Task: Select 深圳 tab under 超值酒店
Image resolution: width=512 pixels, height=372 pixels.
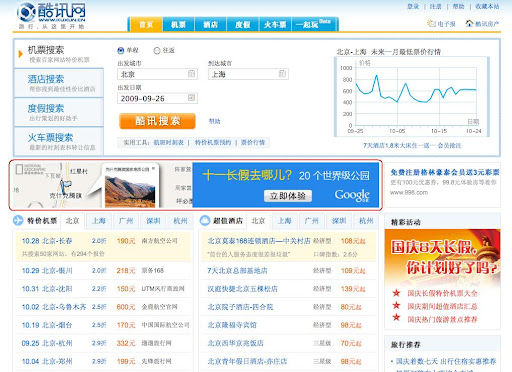Action: point(339,221)
